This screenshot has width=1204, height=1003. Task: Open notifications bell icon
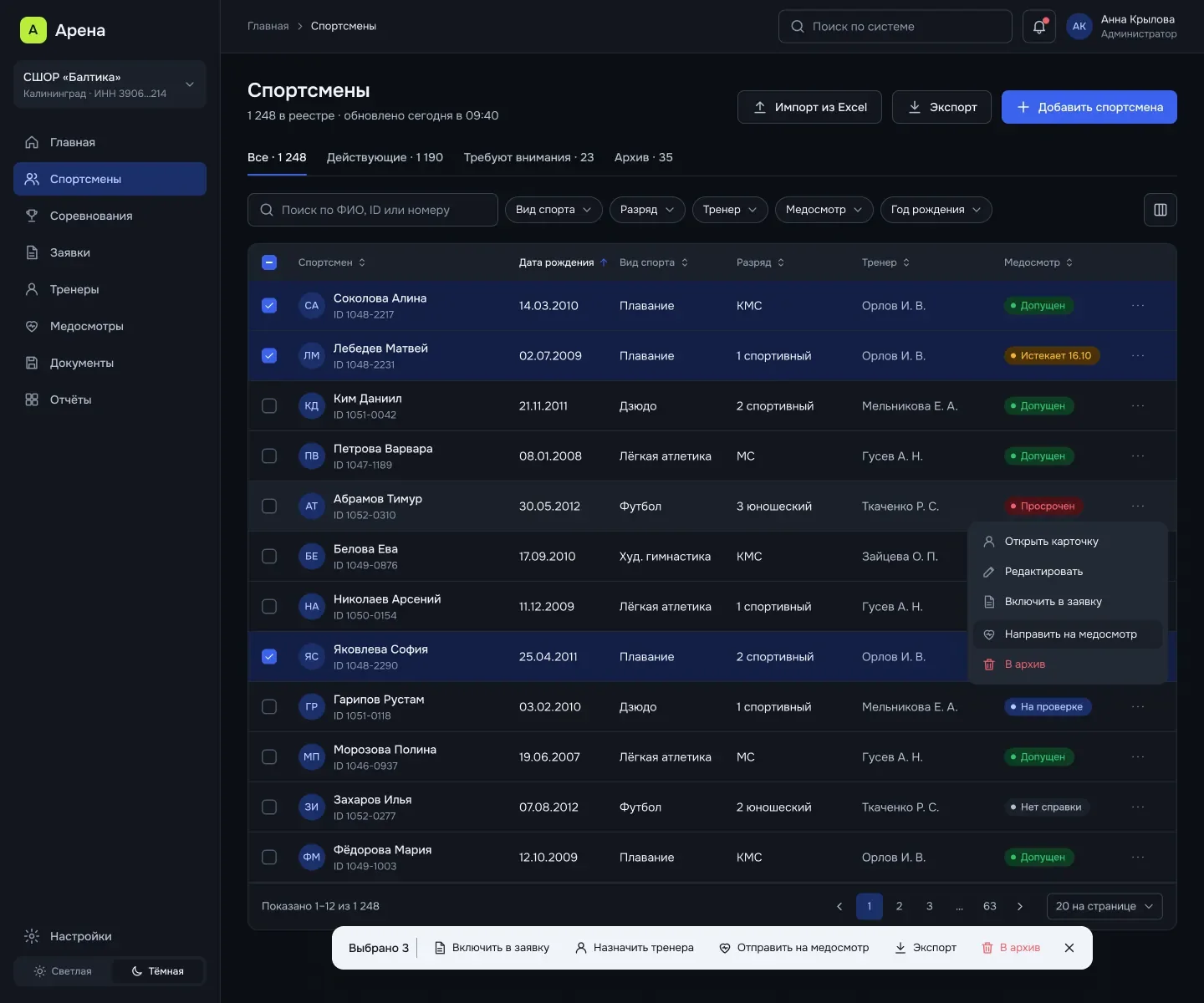(1039, 27)
